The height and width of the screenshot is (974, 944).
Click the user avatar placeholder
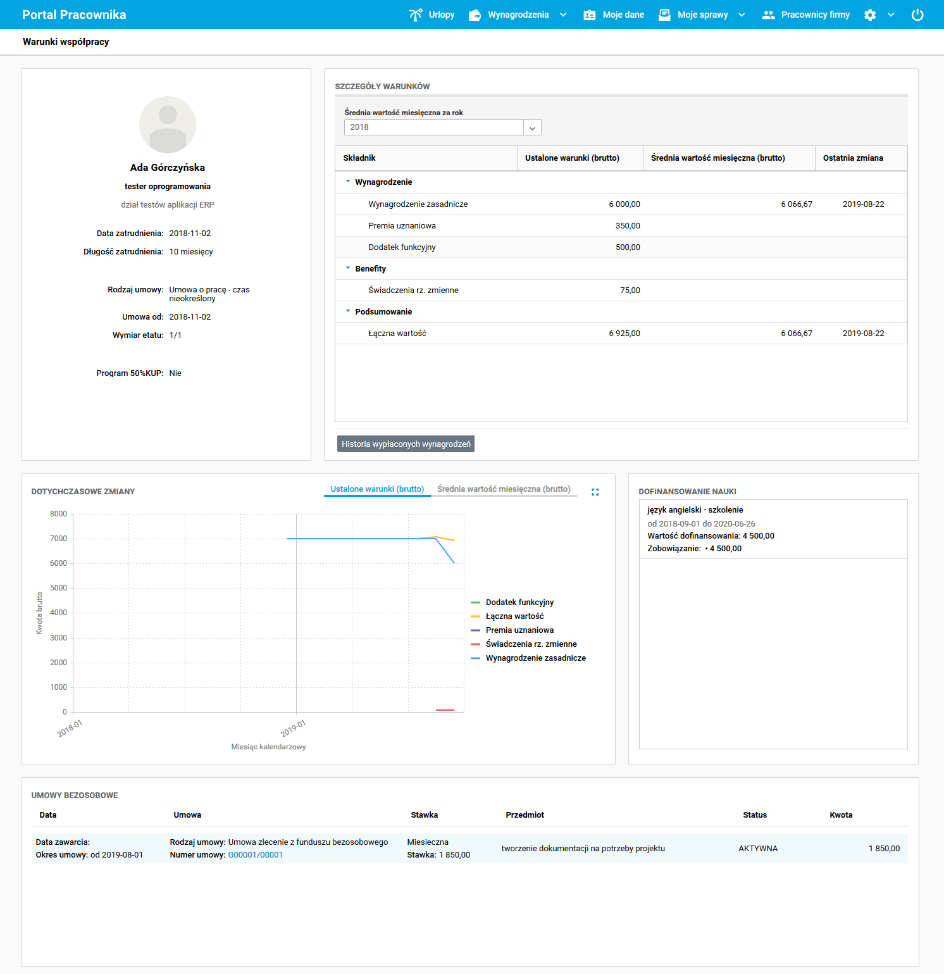(x=168, y=124)
